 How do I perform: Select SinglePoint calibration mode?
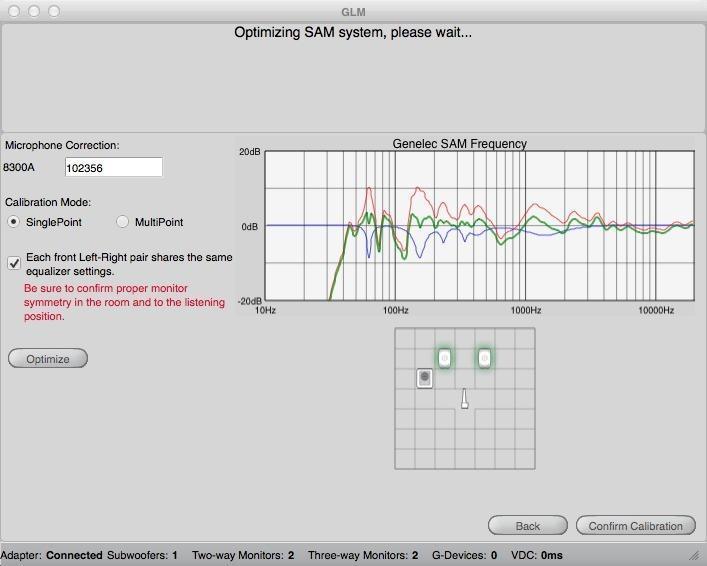click(14, 222)
